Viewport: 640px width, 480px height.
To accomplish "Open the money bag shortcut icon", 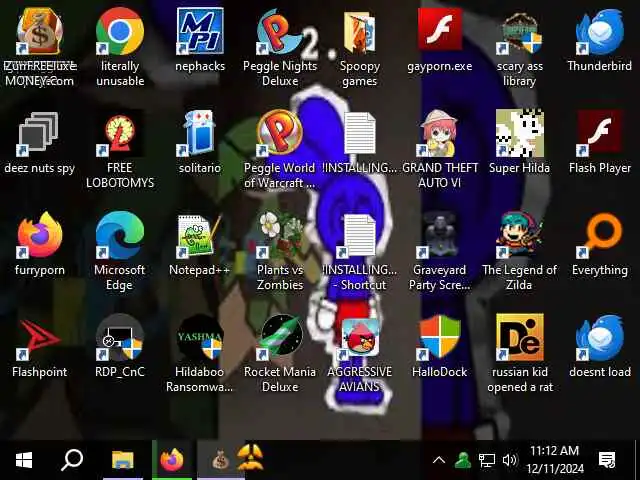I will pyautogui.click(x=40, y=32).
